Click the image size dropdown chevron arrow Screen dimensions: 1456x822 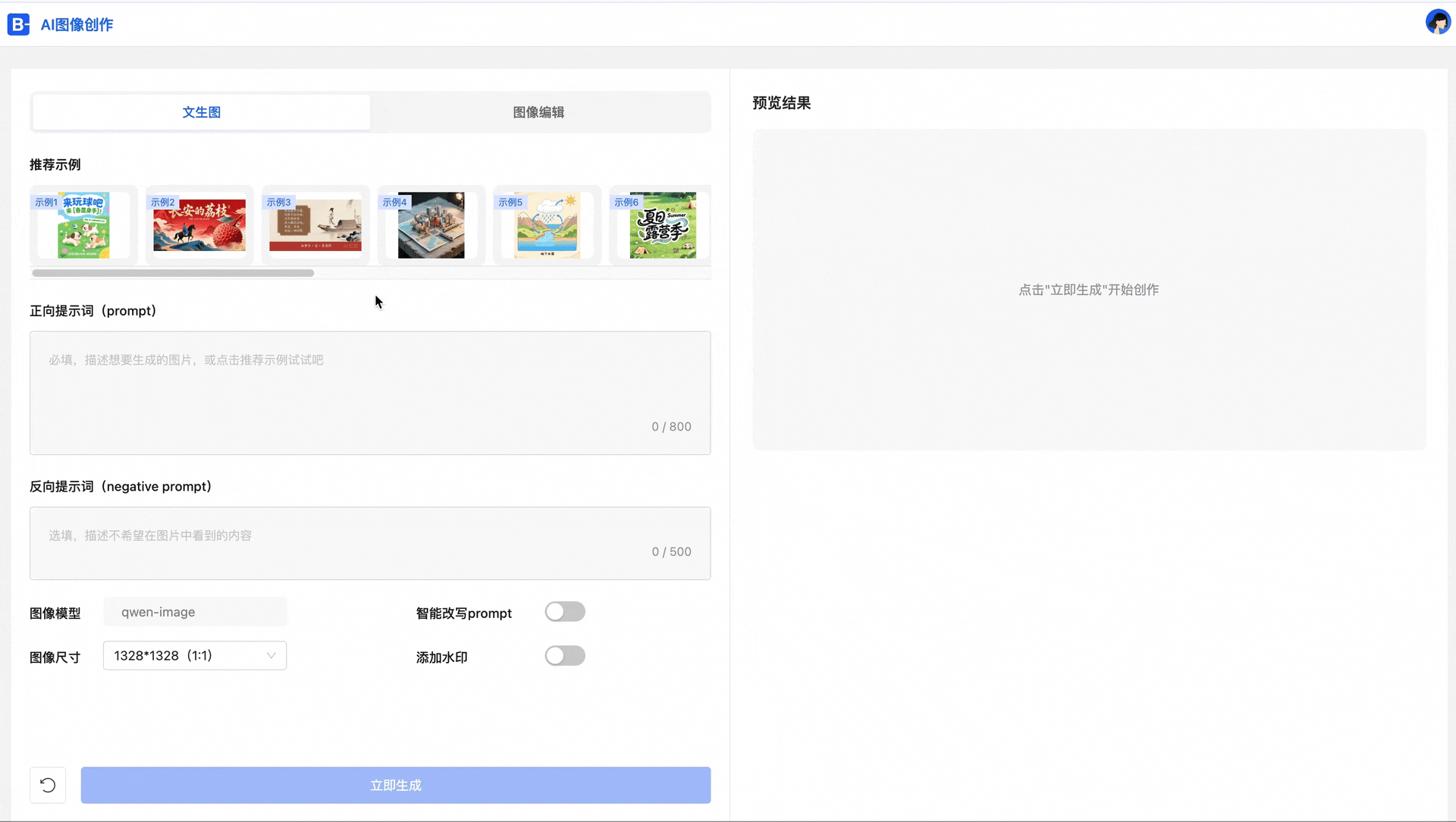coord(271,656)
